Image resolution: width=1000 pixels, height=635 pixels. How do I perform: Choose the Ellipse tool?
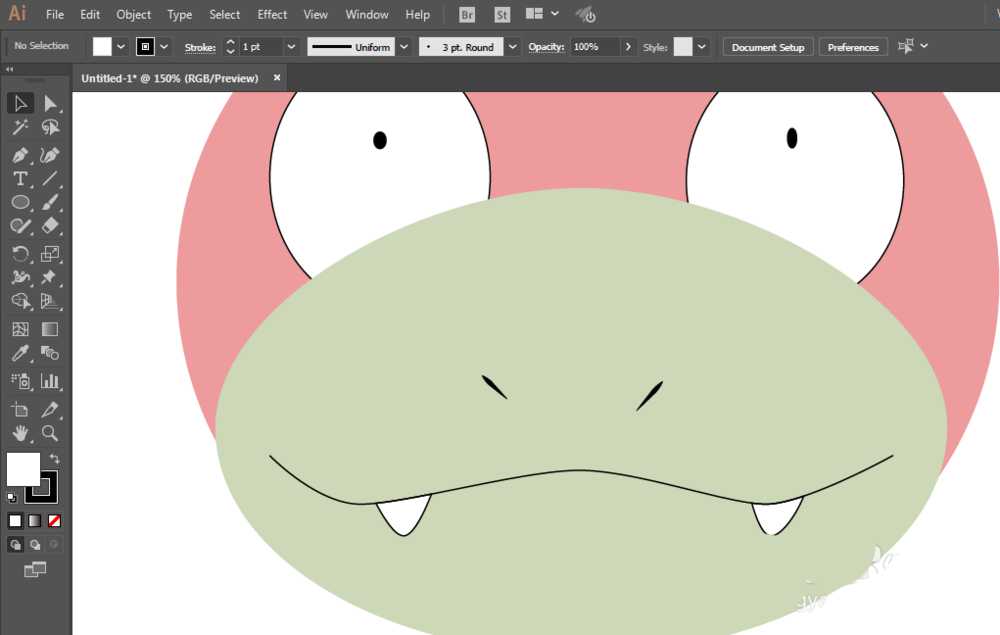[20, 203]
